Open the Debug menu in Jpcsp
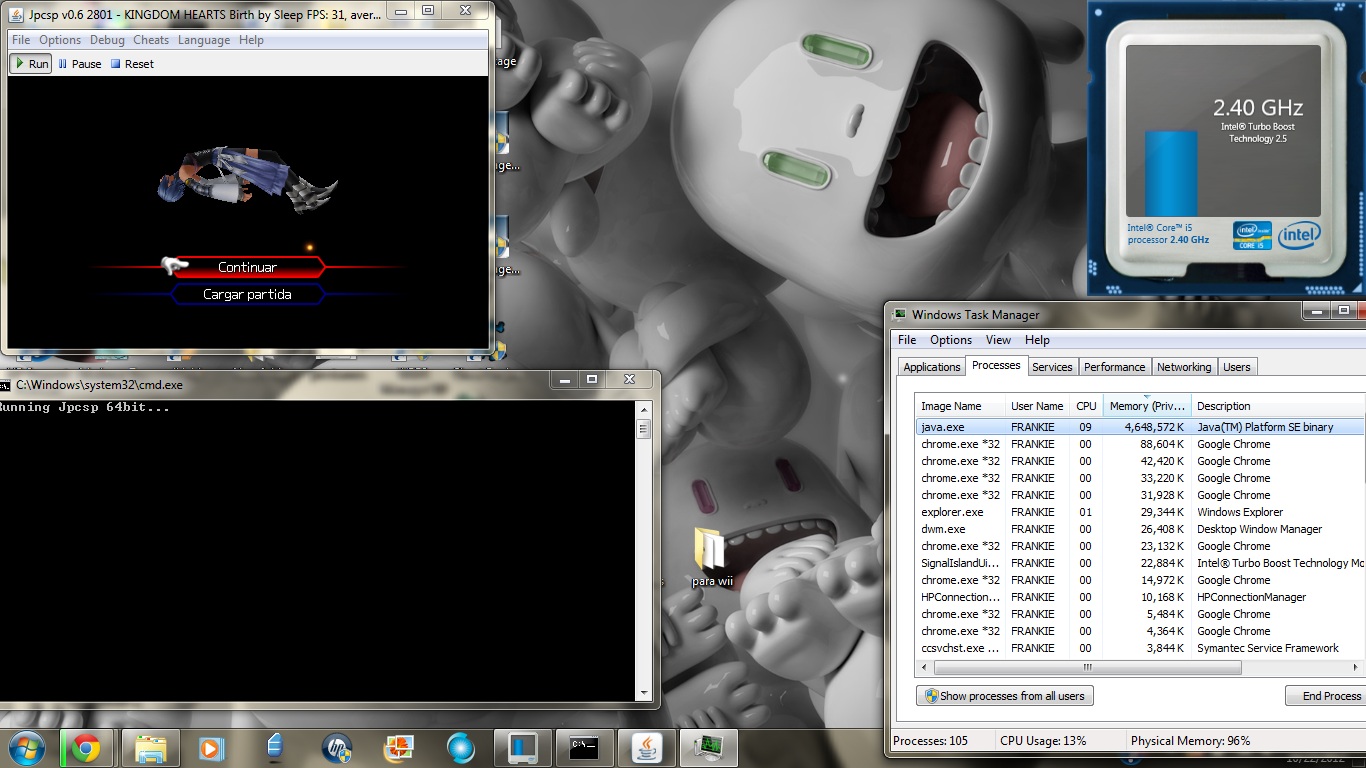 [107, 40]
